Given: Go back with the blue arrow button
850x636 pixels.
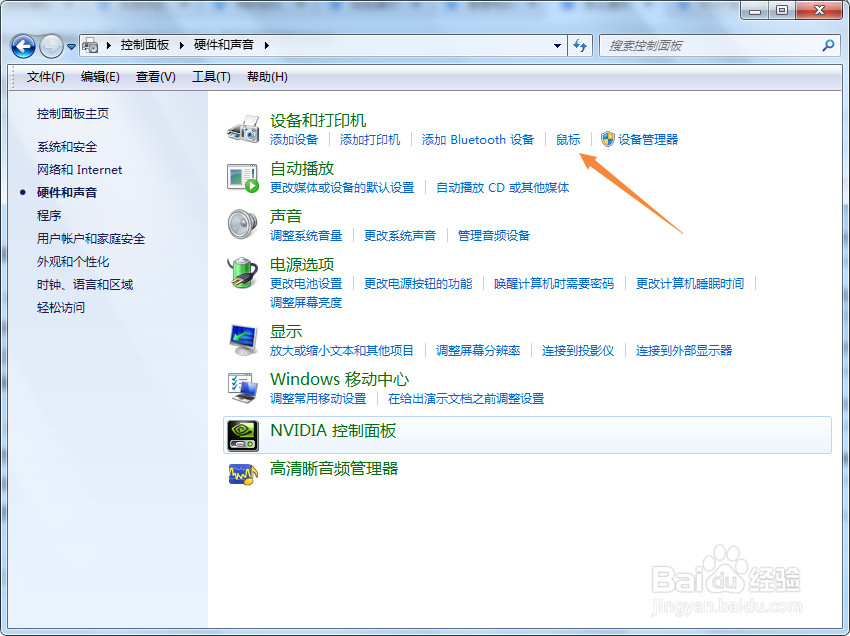Looking at the screenshot, I should click(x=23, y=46).
